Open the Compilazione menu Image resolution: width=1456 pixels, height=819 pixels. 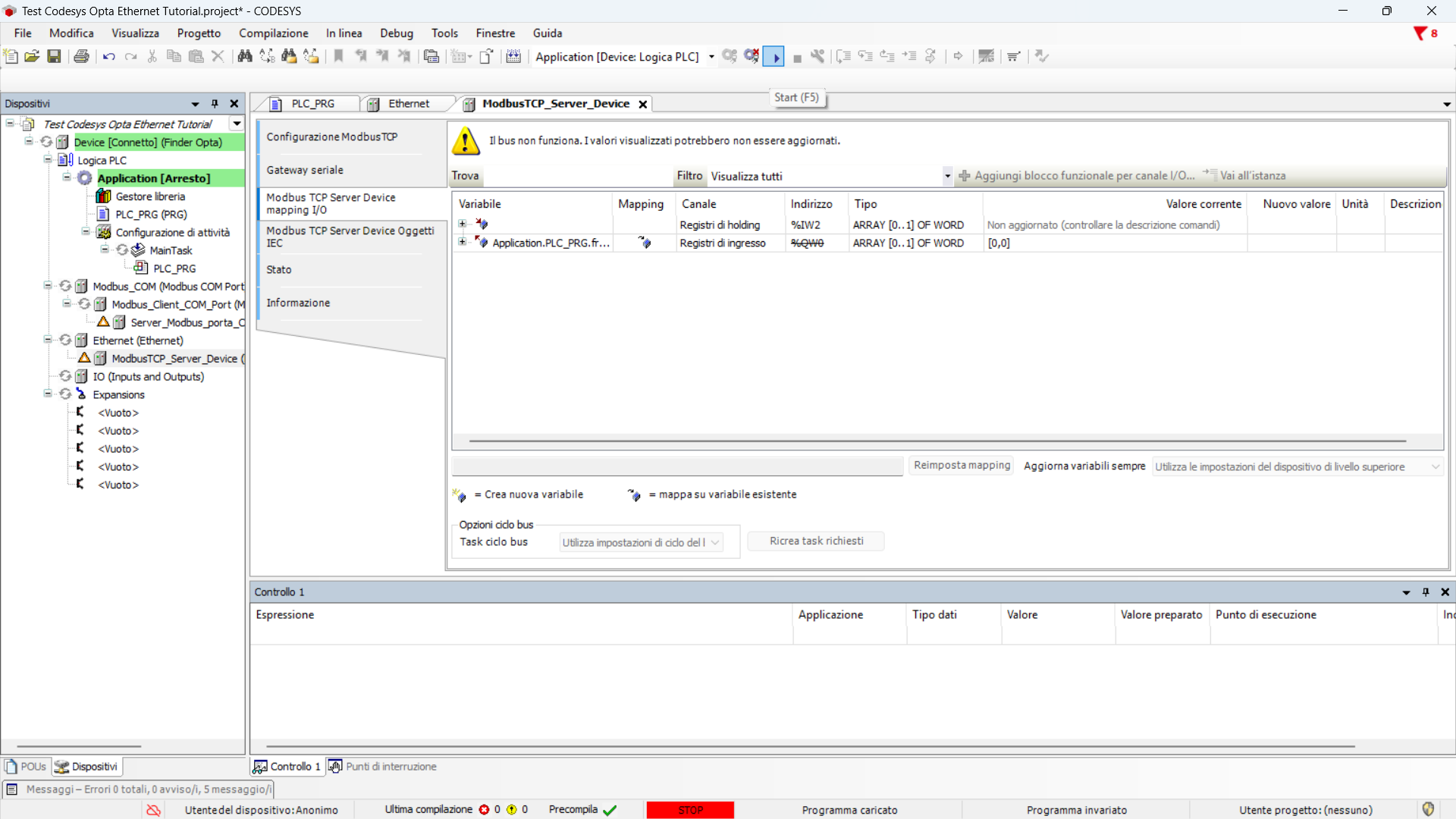pos(273,33)
